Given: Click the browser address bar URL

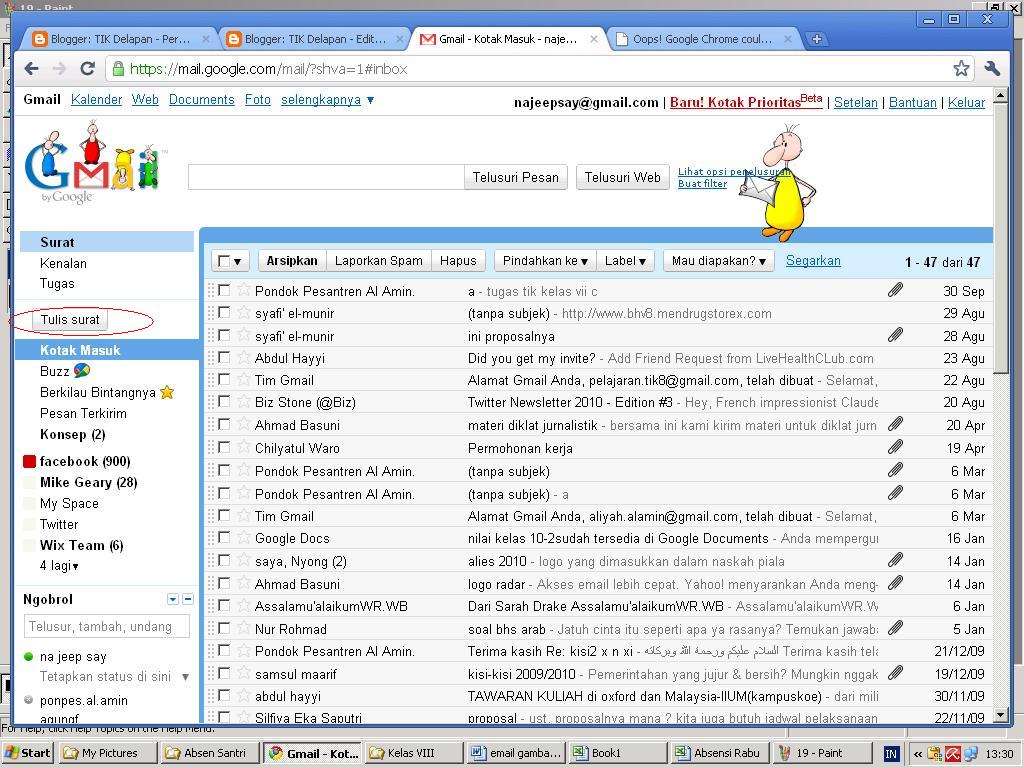Looking at the screenshot, I should (268, 69).
